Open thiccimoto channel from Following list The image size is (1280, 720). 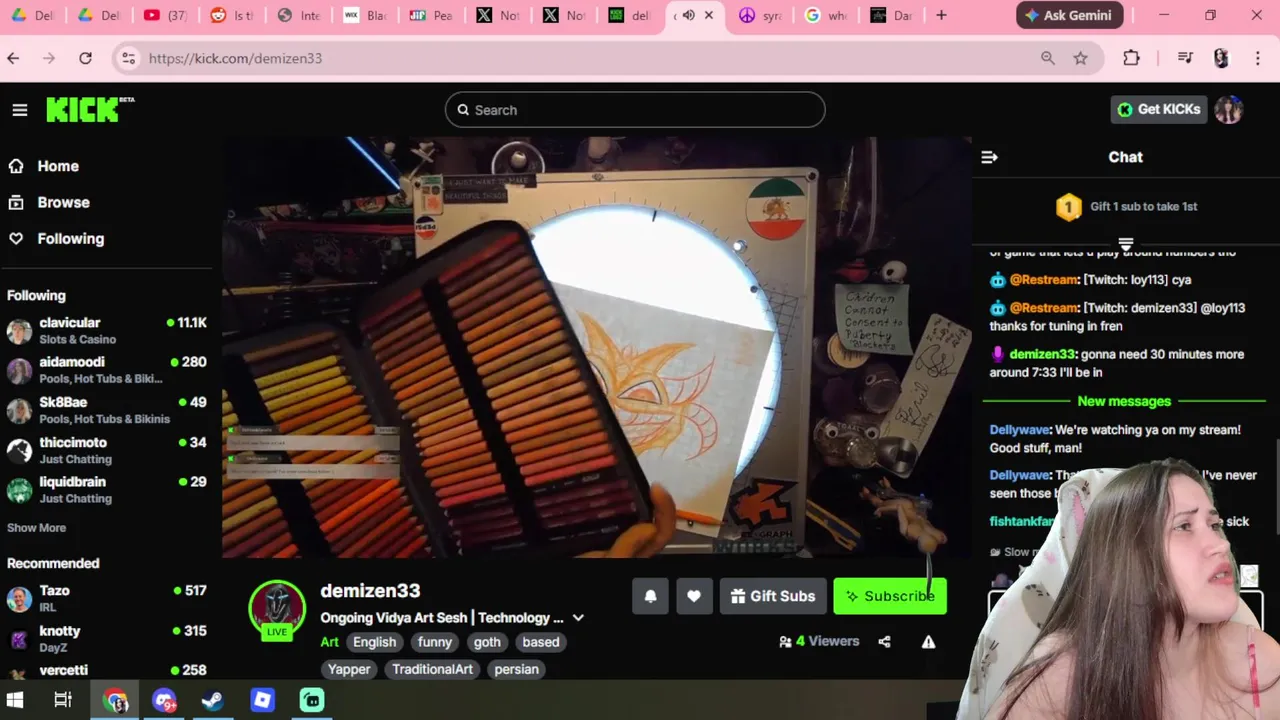[106, 450]
